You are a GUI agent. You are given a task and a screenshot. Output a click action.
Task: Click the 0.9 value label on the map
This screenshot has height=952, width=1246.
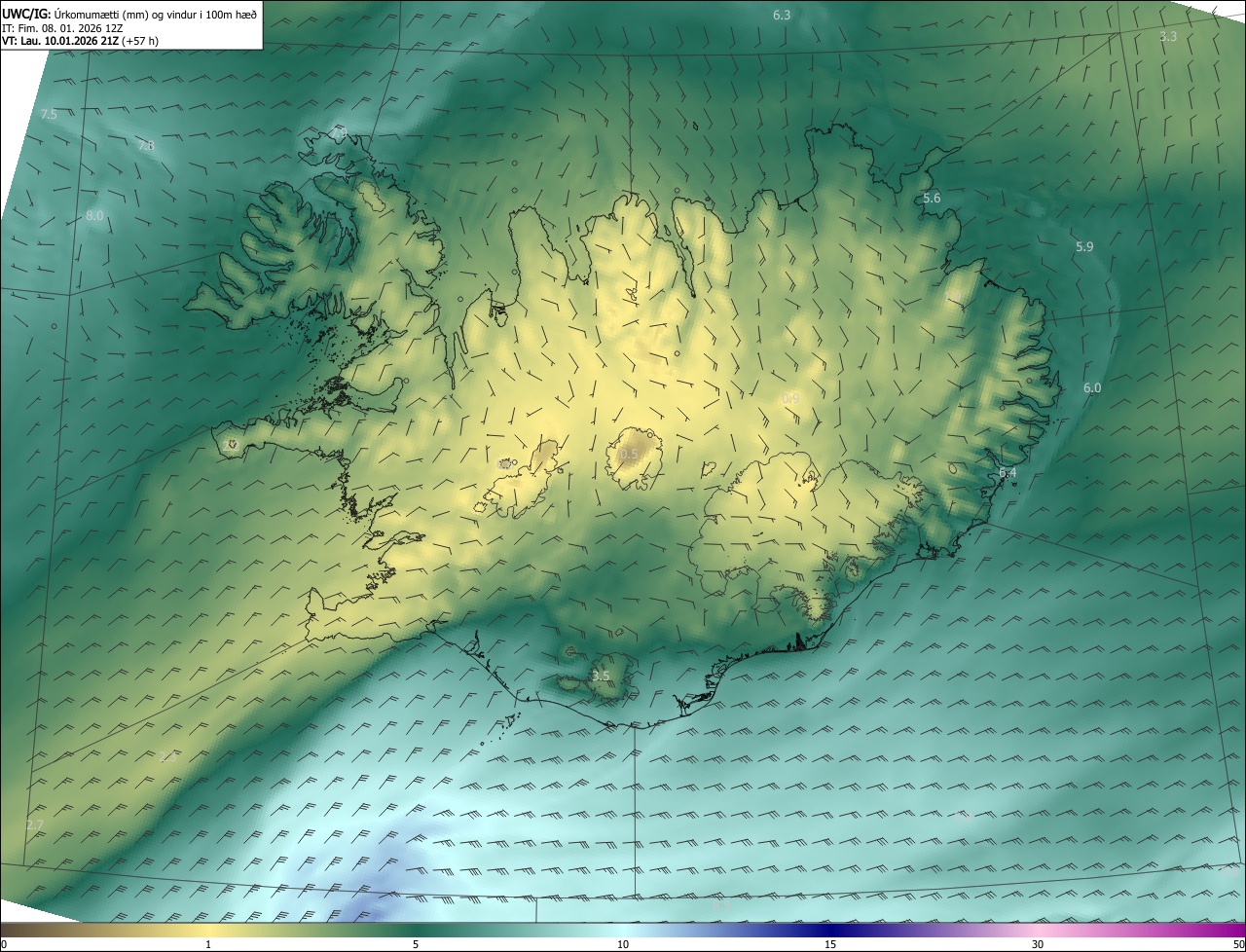coord(790,399)
